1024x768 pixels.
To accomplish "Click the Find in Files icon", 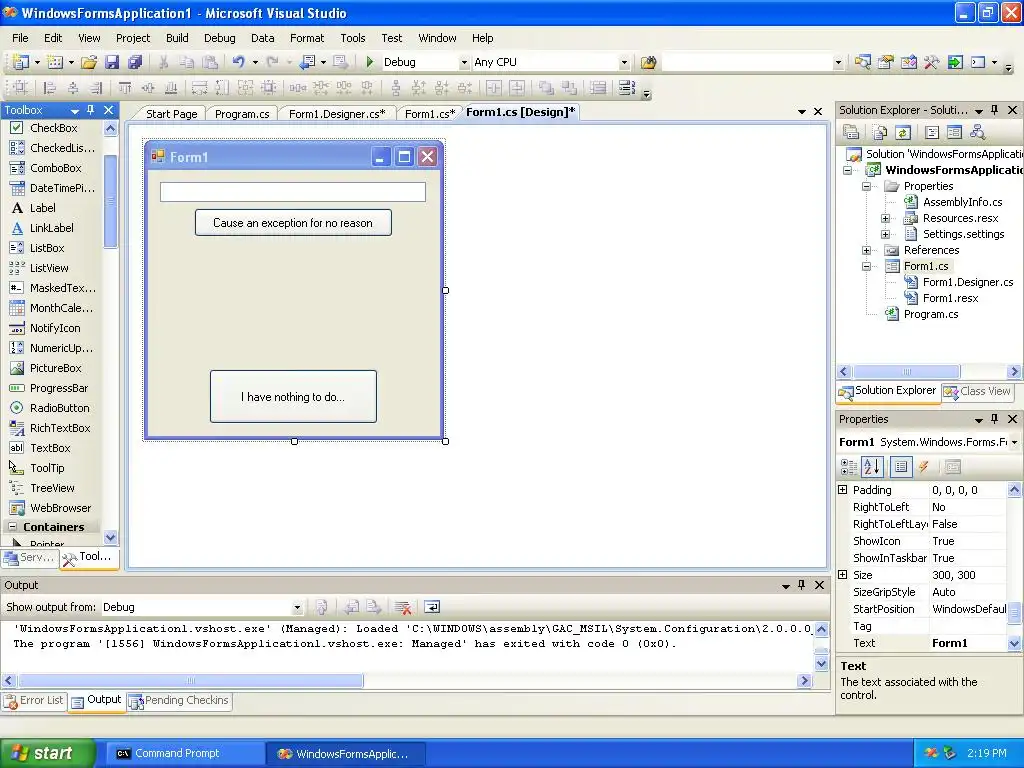I will click(648, 62).
